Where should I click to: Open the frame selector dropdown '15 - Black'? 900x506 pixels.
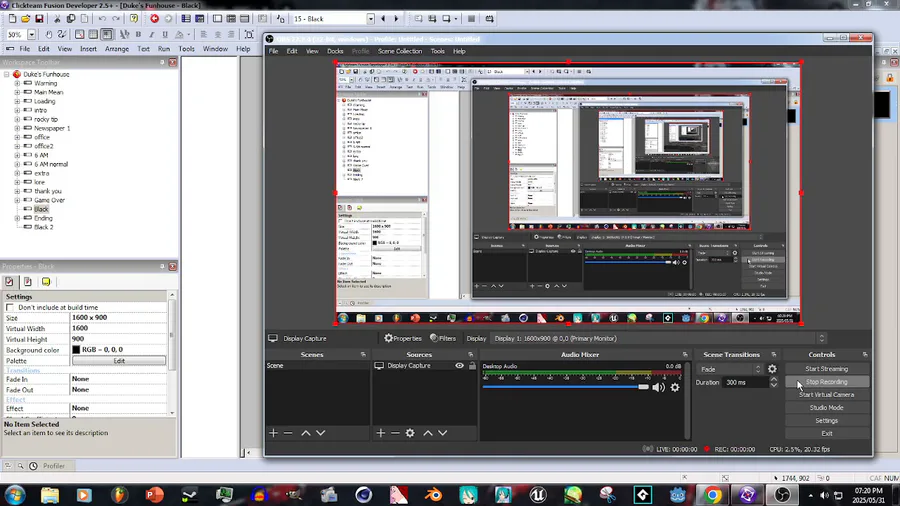[x=370, y=19]
